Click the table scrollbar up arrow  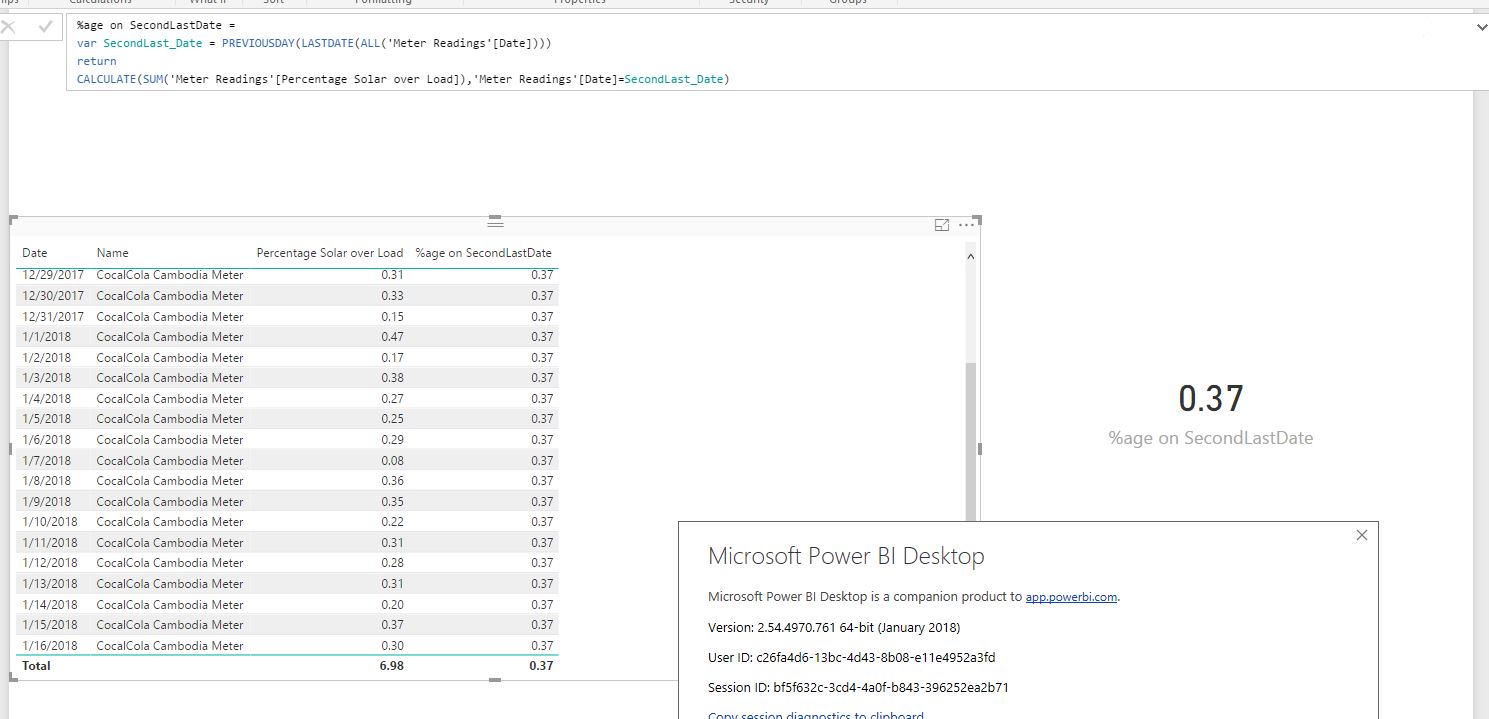[969, 257]
